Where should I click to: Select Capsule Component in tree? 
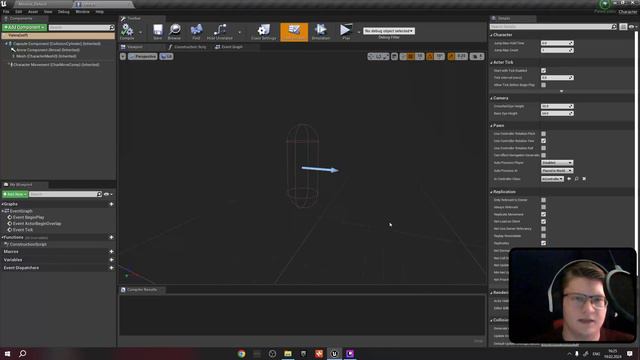tap(56, 44)
